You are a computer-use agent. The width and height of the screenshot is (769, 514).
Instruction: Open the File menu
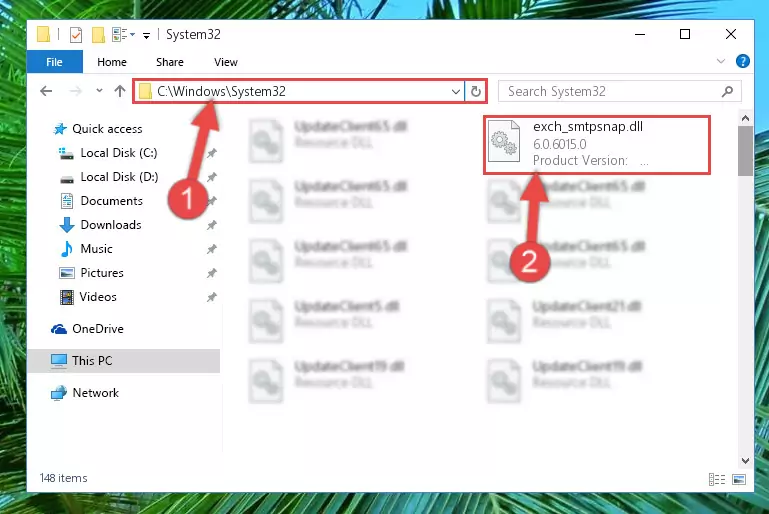(x=54, y=62)
